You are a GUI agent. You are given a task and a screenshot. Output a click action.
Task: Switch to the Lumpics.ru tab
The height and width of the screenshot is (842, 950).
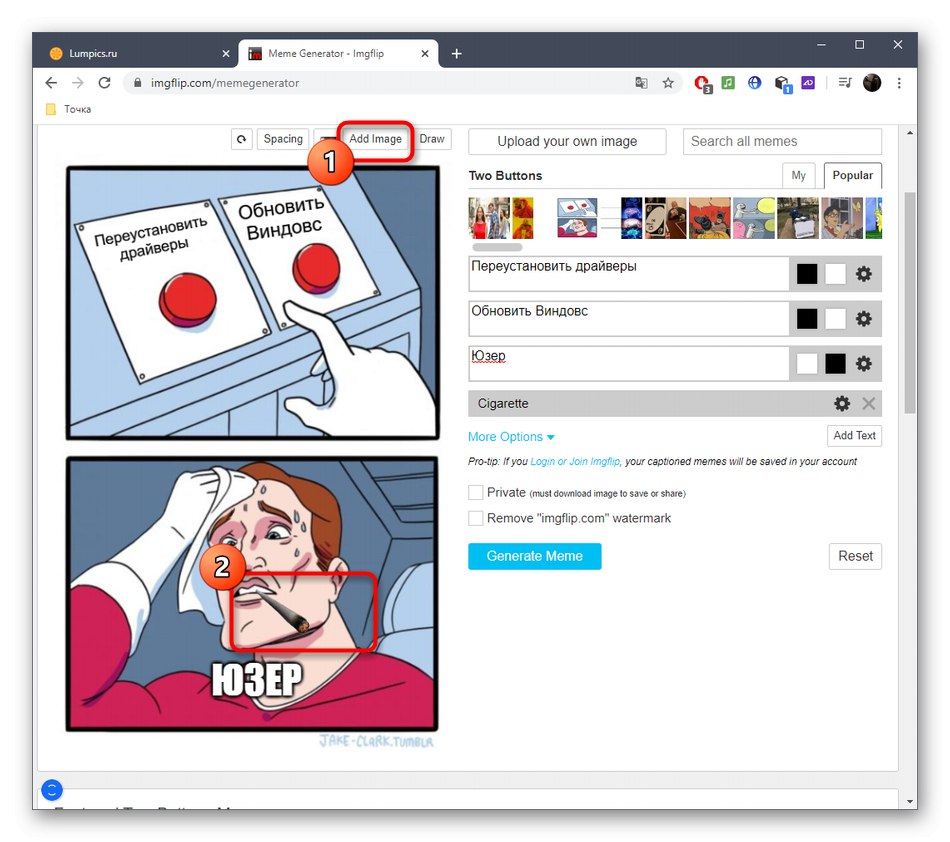point(136,54)
